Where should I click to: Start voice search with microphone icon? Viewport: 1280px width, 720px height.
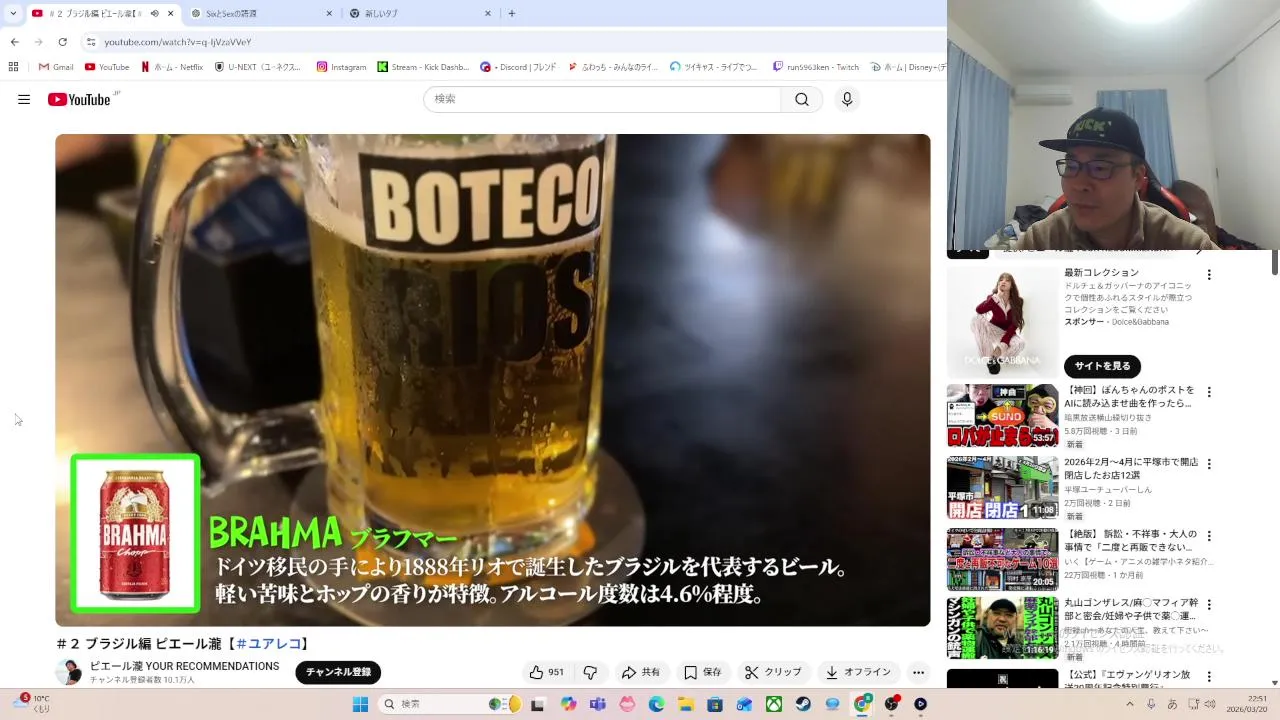pyautogui.click(x=847, y=99)
